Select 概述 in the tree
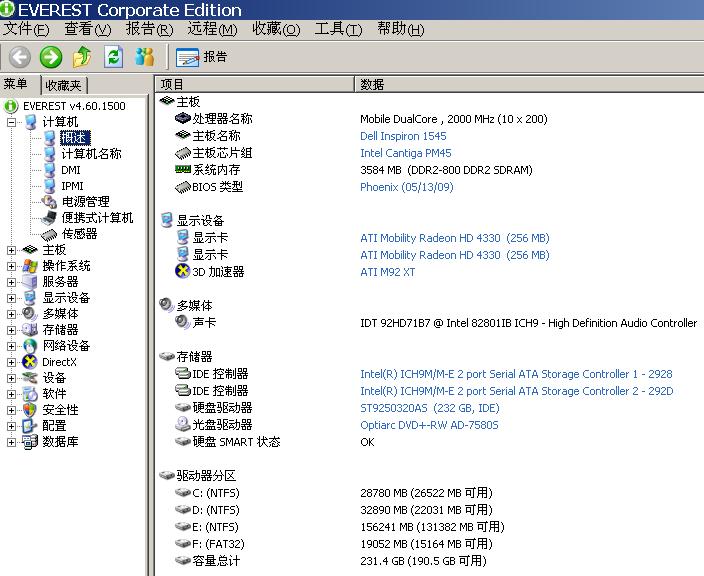 [x=75, y=137]
